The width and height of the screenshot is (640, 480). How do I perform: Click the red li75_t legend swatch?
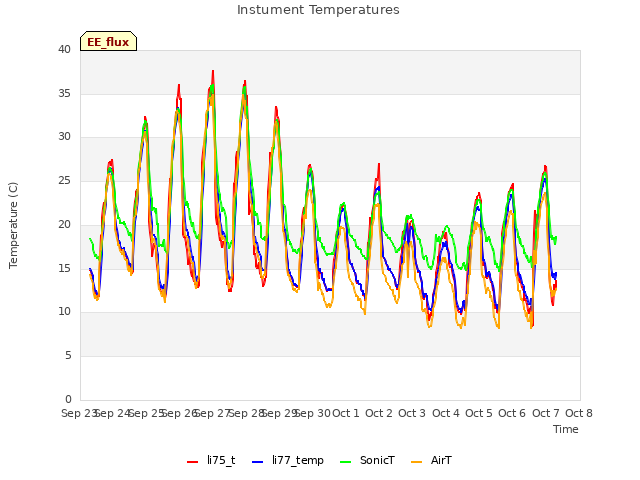[192, 462]
